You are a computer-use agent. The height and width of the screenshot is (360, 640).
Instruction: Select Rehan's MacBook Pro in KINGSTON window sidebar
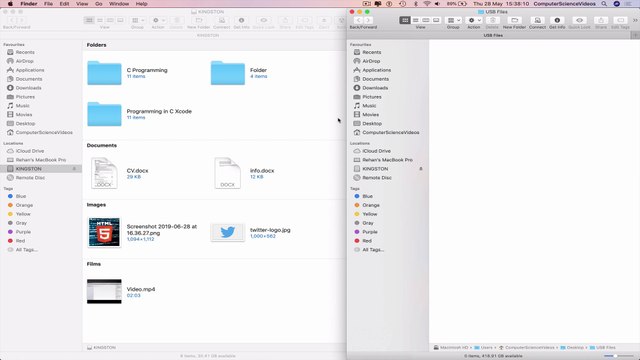[x=41, y=160]
